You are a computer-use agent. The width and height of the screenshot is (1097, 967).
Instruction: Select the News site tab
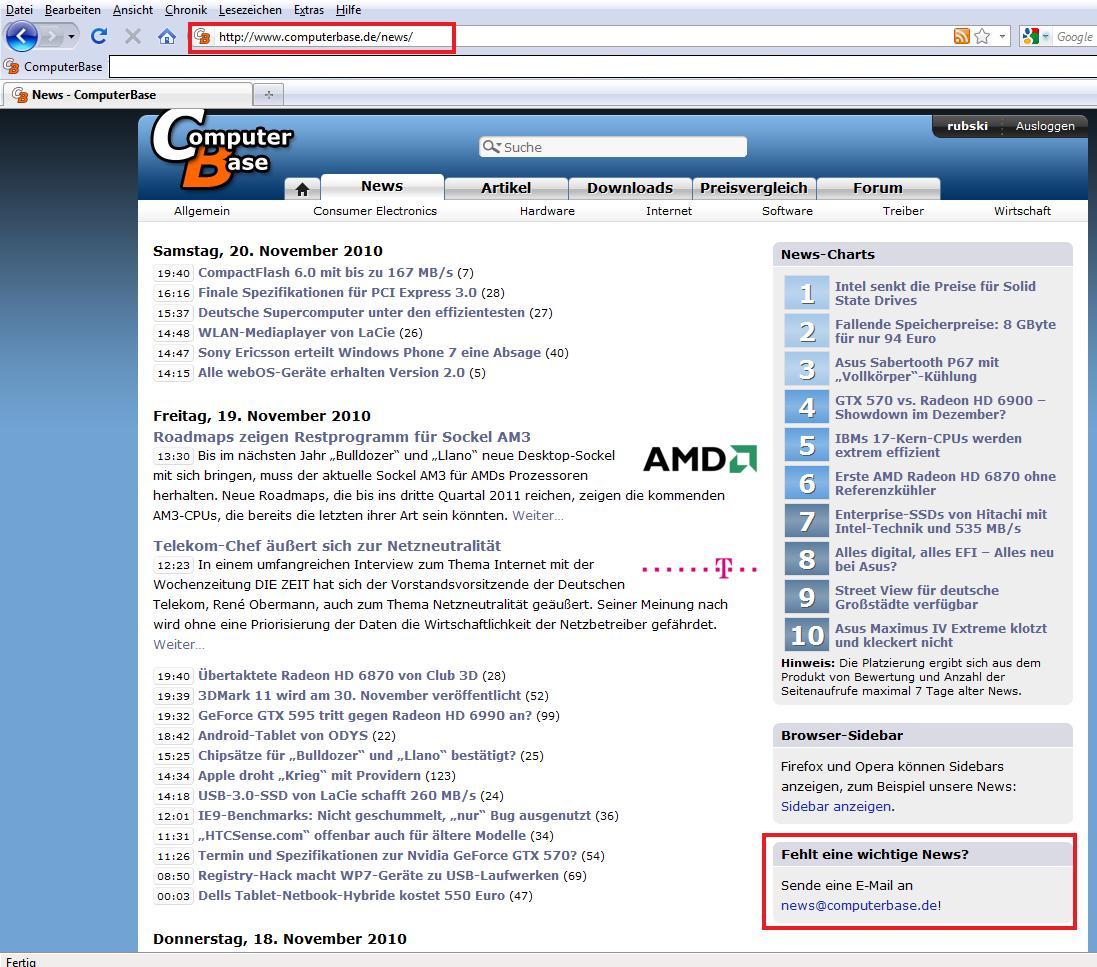point(382,186)
